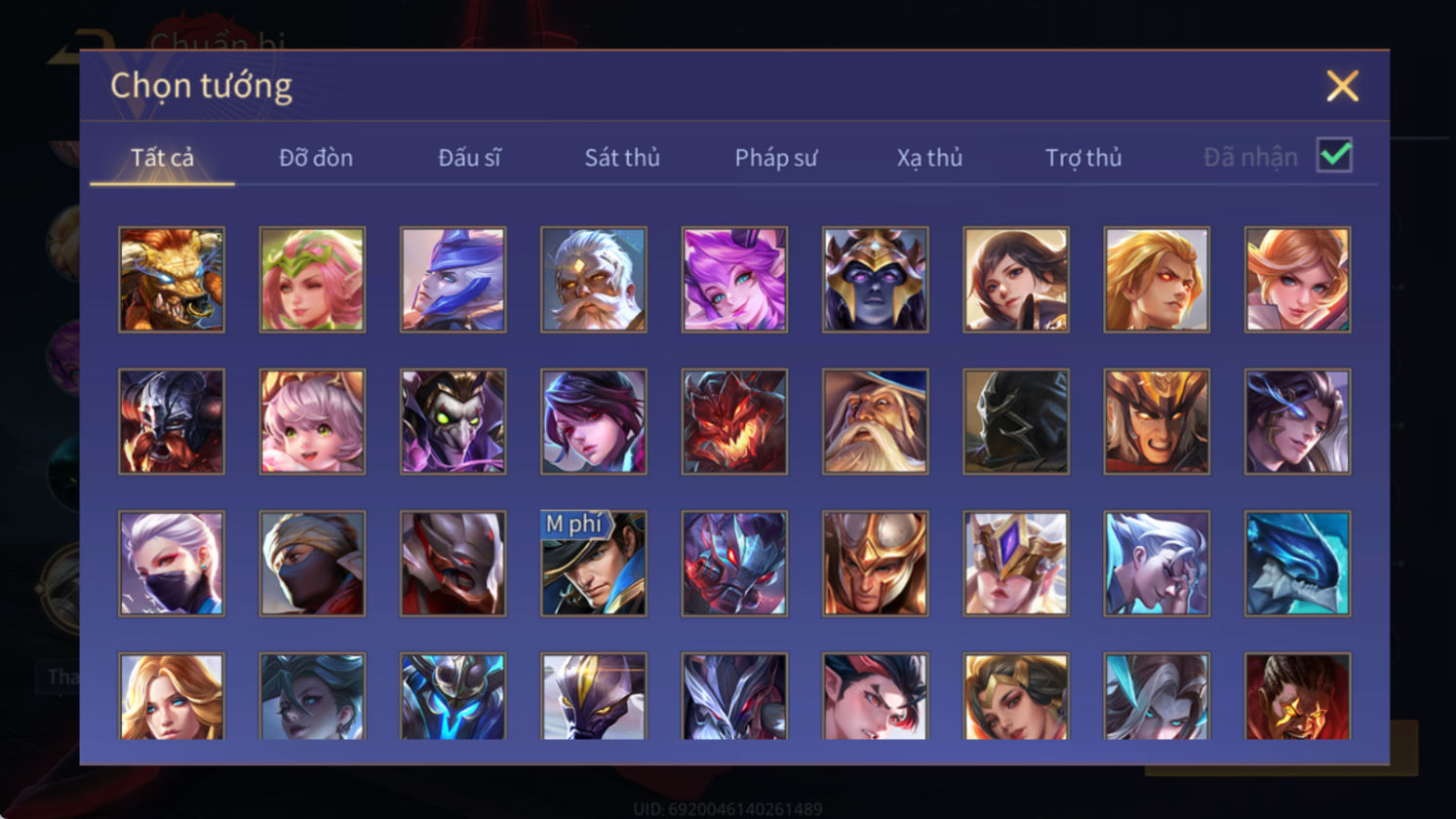Choose the white-bearded old warrior hero

click(594, 280)
